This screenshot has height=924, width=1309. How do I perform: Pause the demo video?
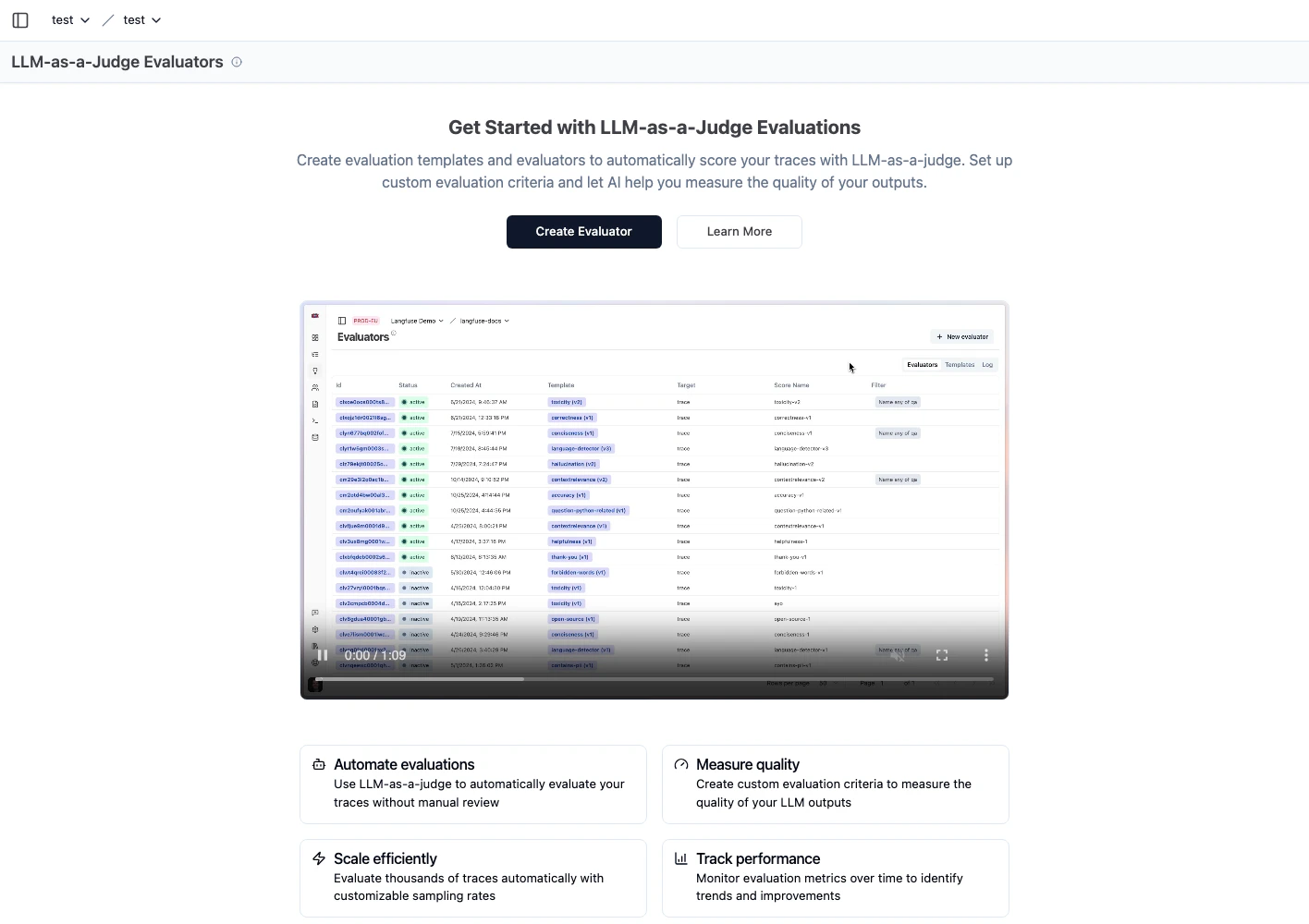(x=322, y=654)
